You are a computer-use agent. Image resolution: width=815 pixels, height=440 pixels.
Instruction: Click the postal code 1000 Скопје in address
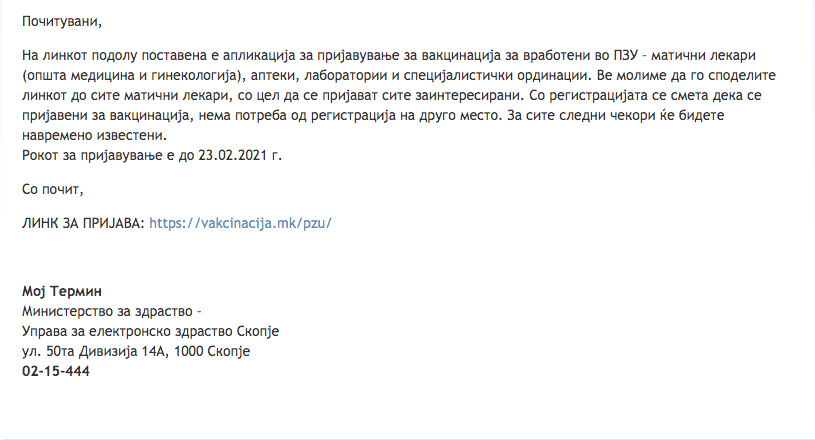[212, 352]
